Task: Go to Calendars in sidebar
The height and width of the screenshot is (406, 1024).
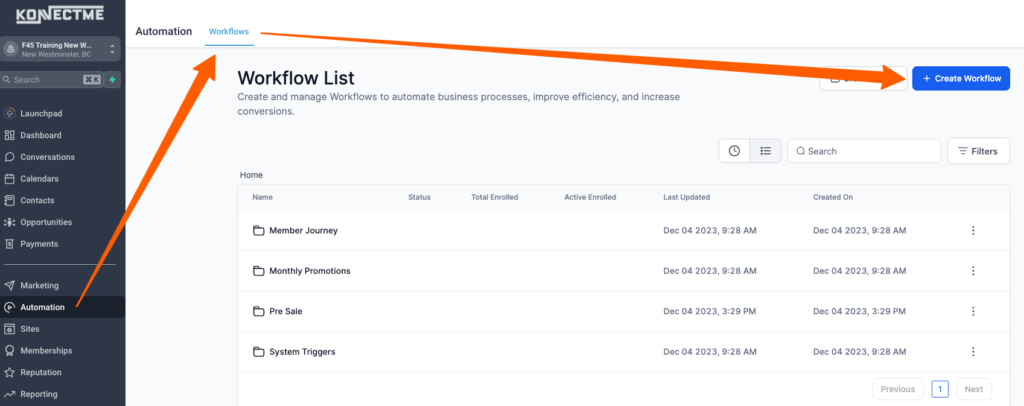Action: click(39, 179)
